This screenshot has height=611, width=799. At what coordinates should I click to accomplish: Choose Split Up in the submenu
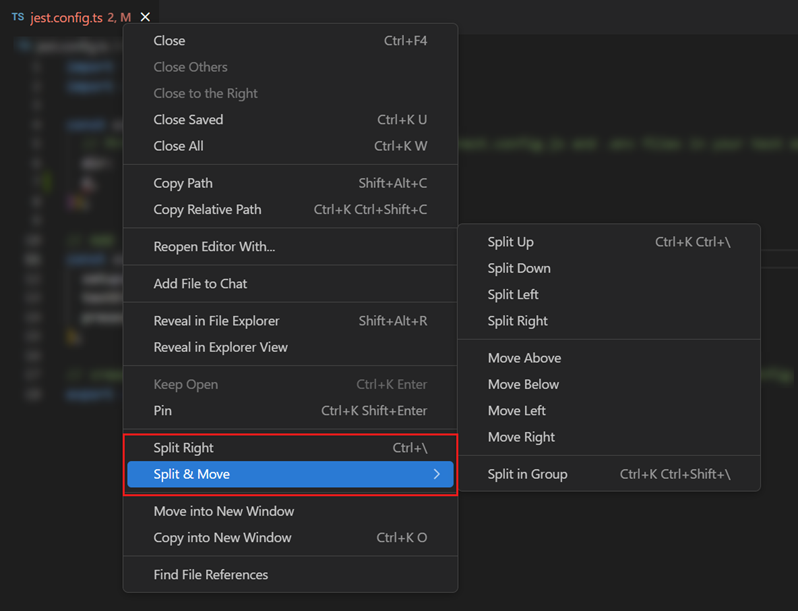(511, 242)
